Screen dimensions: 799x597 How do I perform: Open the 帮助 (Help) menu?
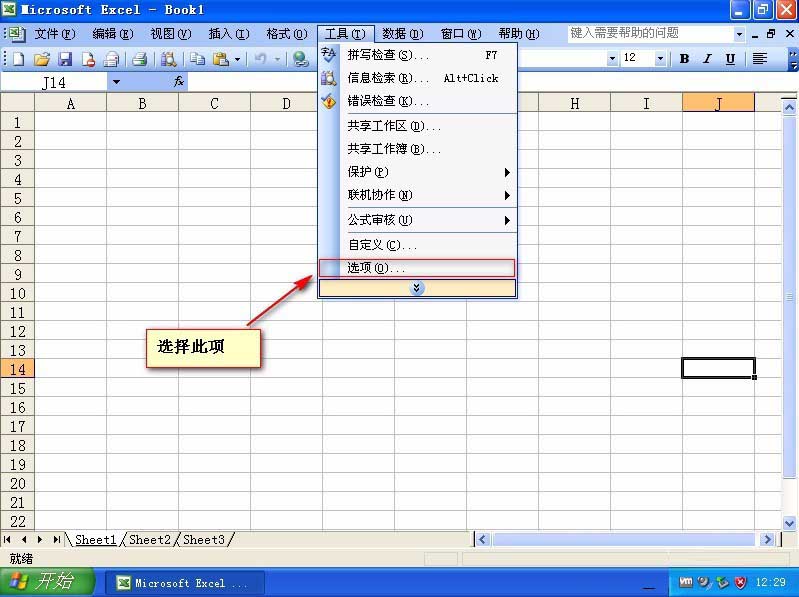pyautogui.click(x=519, y=34)
